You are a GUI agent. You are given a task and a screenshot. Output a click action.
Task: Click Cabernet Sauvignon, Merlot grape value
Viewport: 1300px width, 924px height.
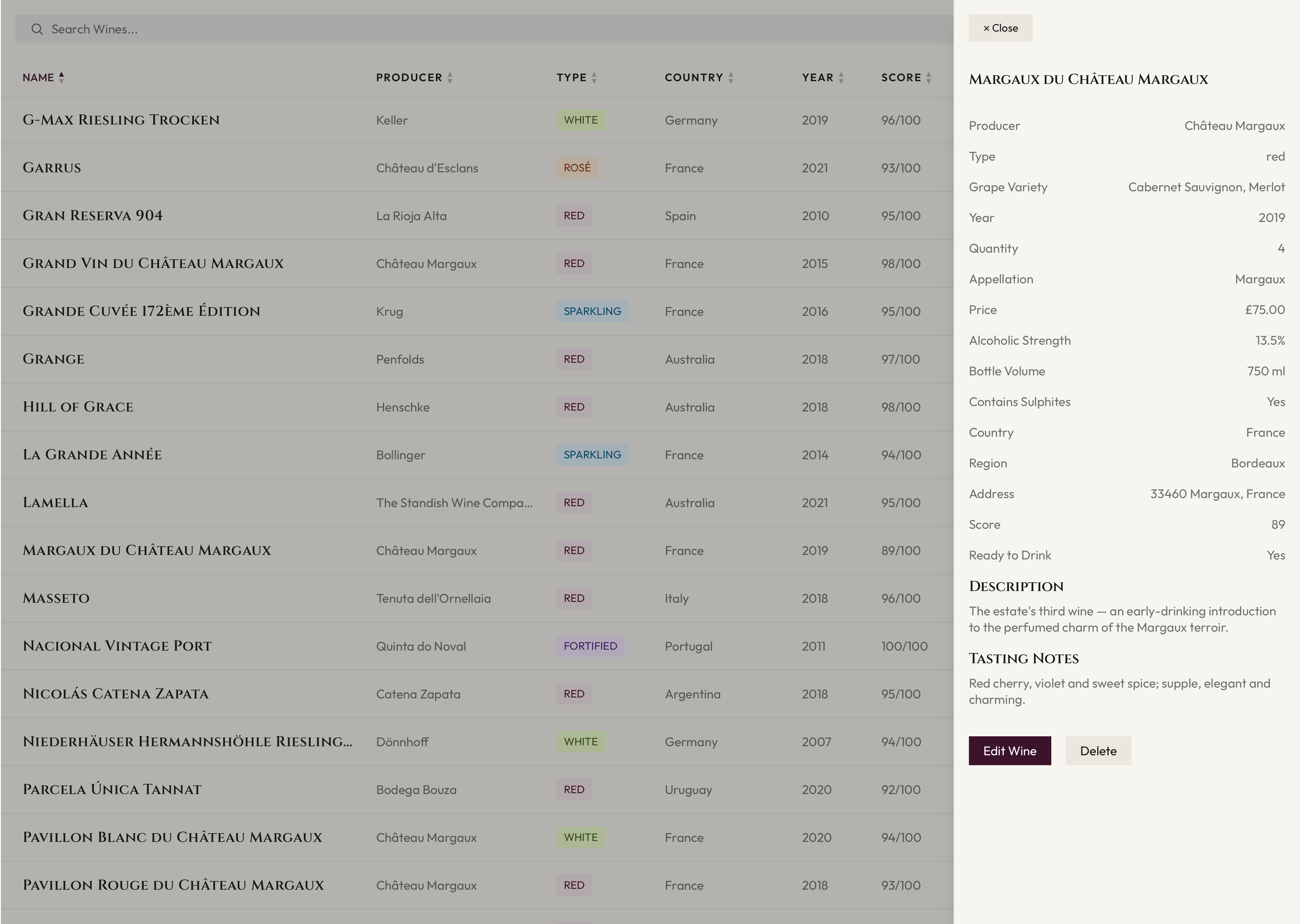click(x=1207, y=187)
